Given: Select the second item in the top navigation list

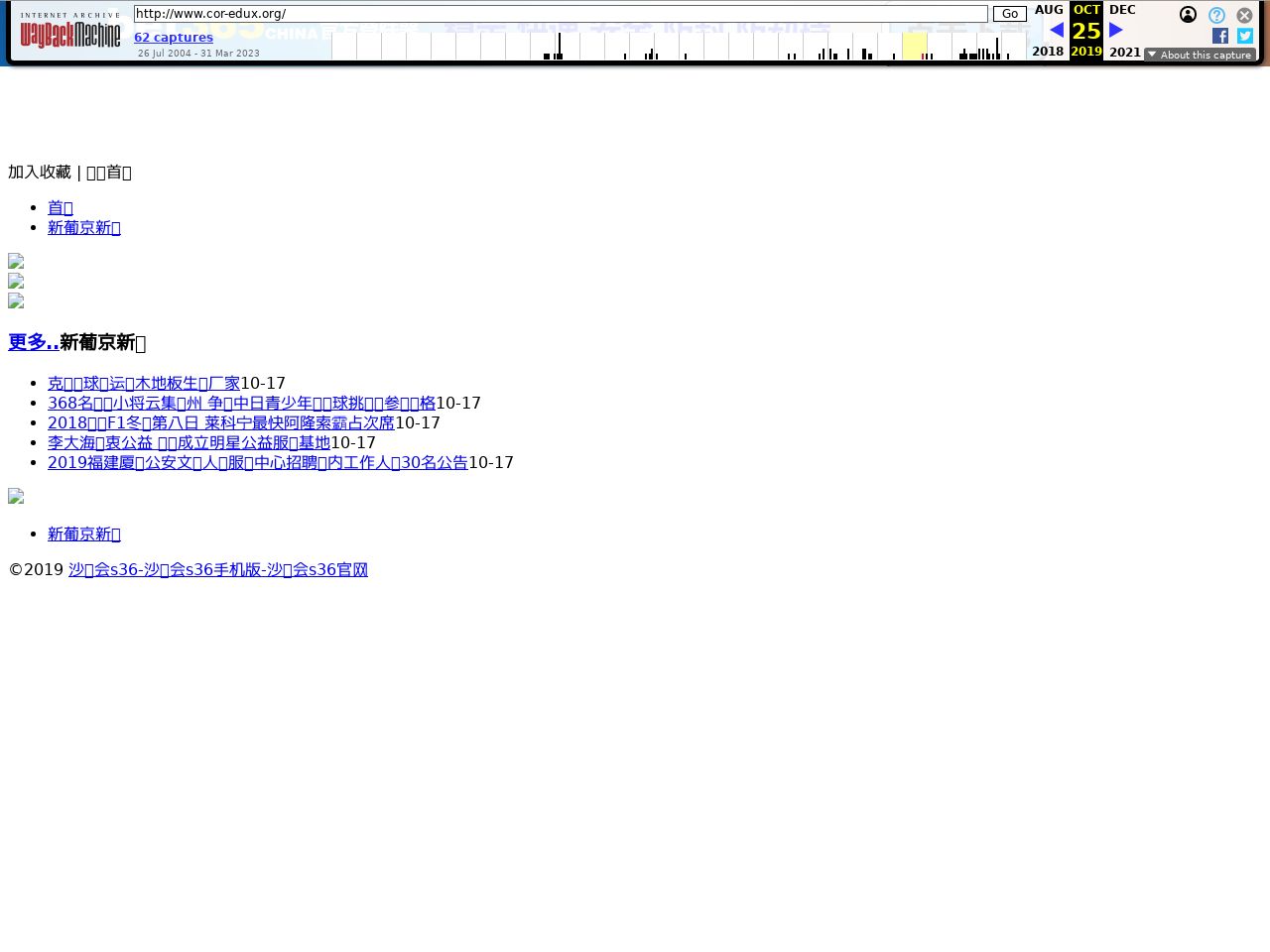Looking at the screenshot, I should [x=84, y=228].
